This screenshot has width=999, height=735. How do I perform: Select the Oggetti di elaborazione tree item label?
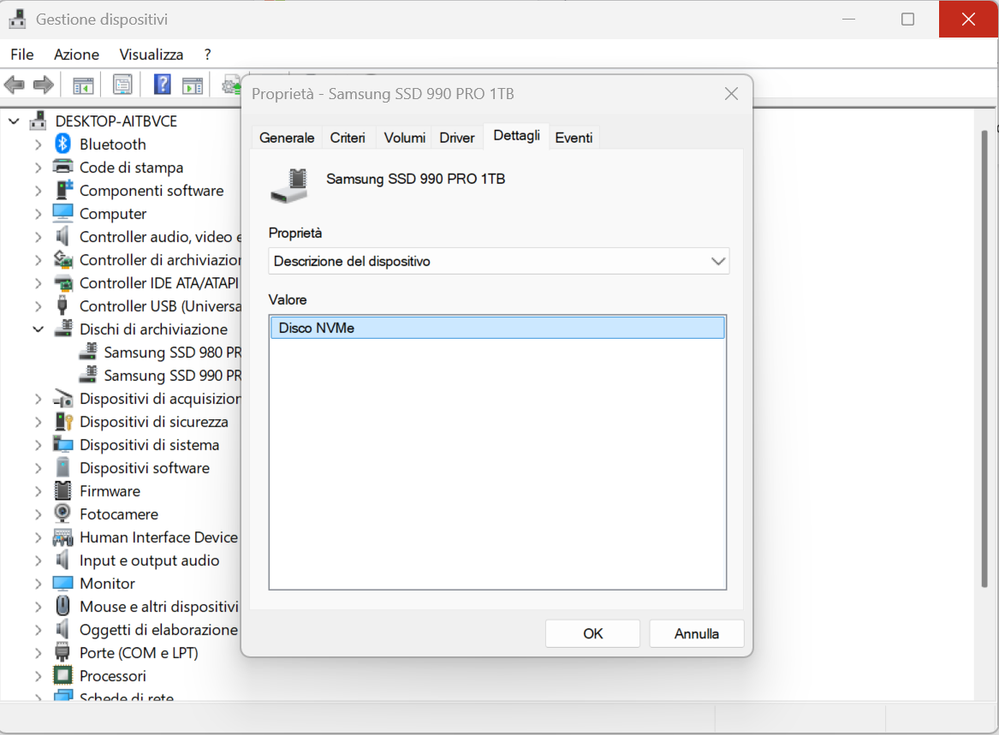point(159,630)
